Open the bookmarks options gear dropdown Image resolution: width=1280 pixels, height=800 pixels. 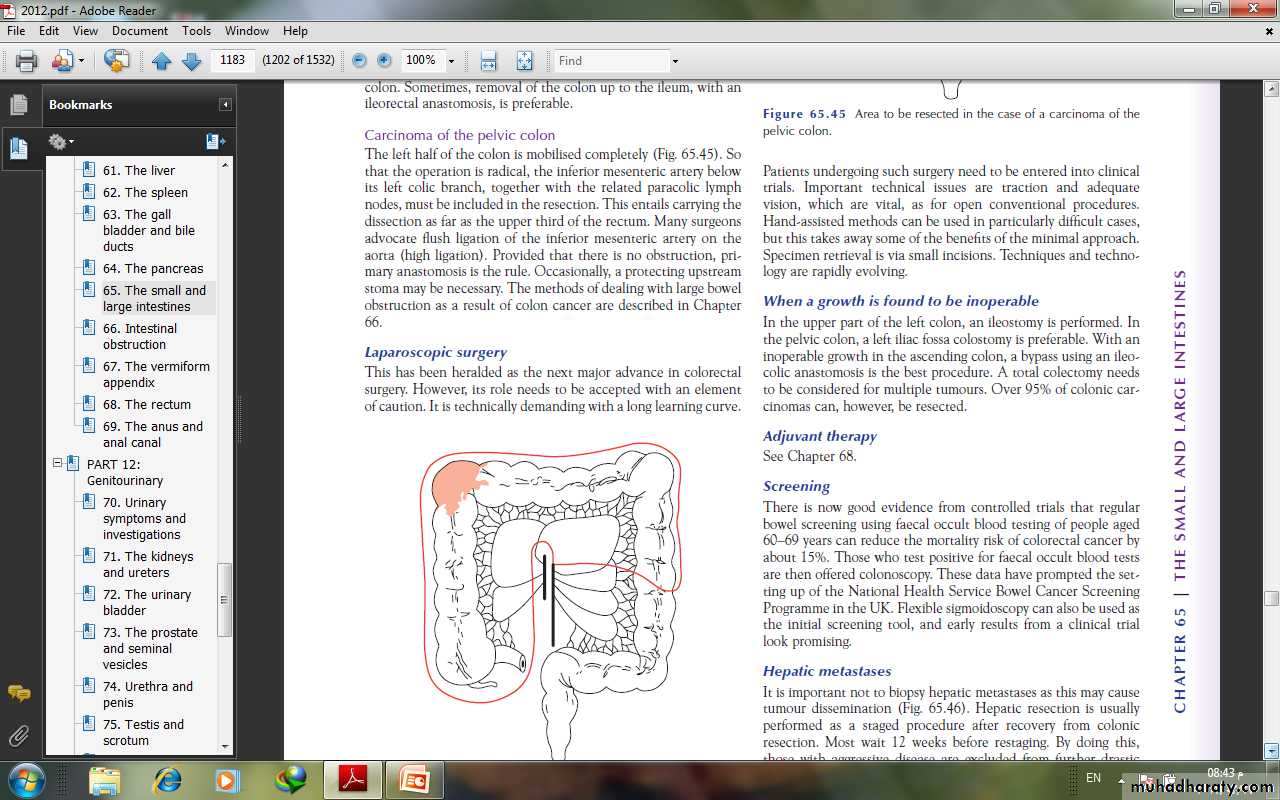(61, 142)
